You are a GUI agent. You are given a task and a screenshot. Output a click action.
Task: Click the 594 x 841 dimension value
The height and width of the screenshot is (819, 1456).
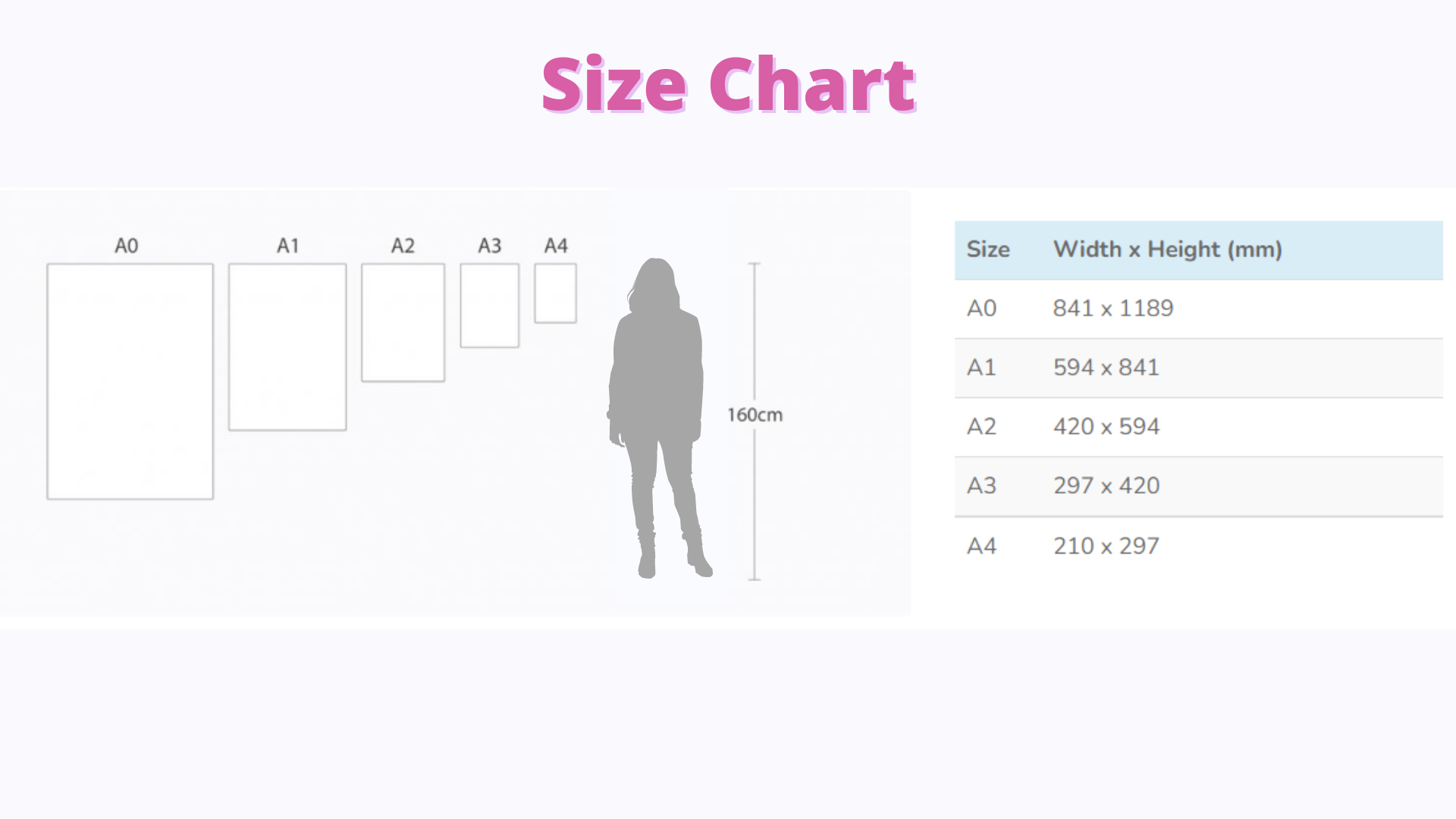pos(1106,368)
